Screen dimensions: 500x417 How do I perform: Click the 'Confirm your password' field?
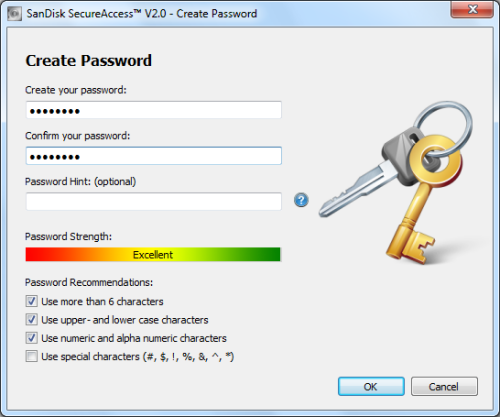pos(154,156)
